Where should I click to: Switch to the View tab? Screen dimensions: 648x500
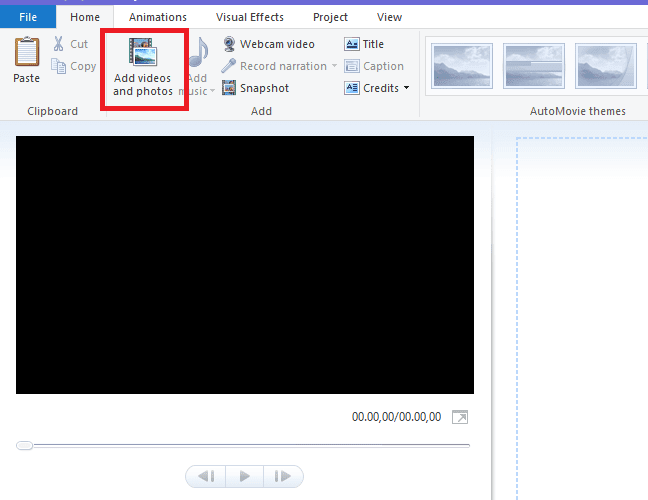[389, 17]
